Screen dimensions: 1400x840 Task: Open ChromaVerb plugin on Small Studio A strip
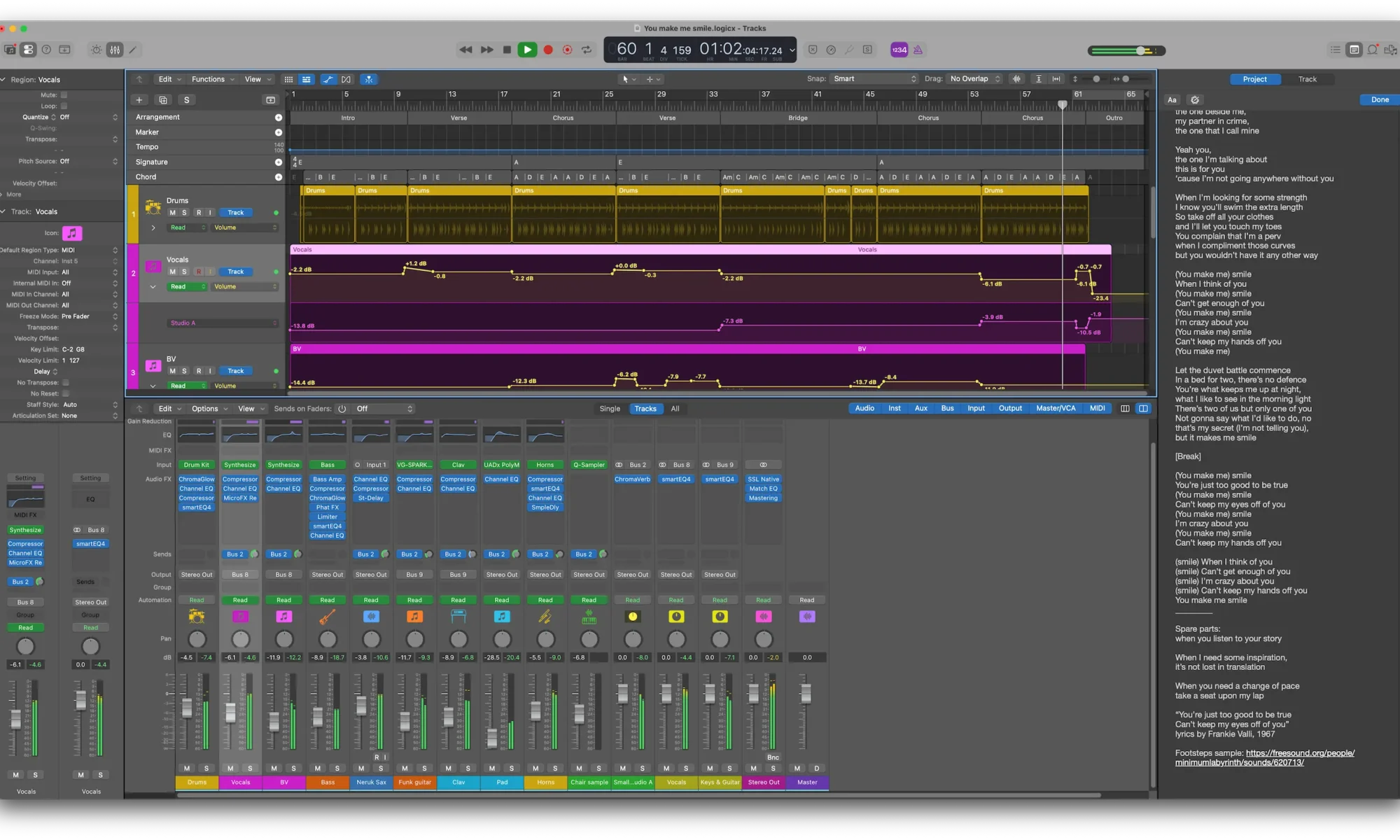pos(632,479)
